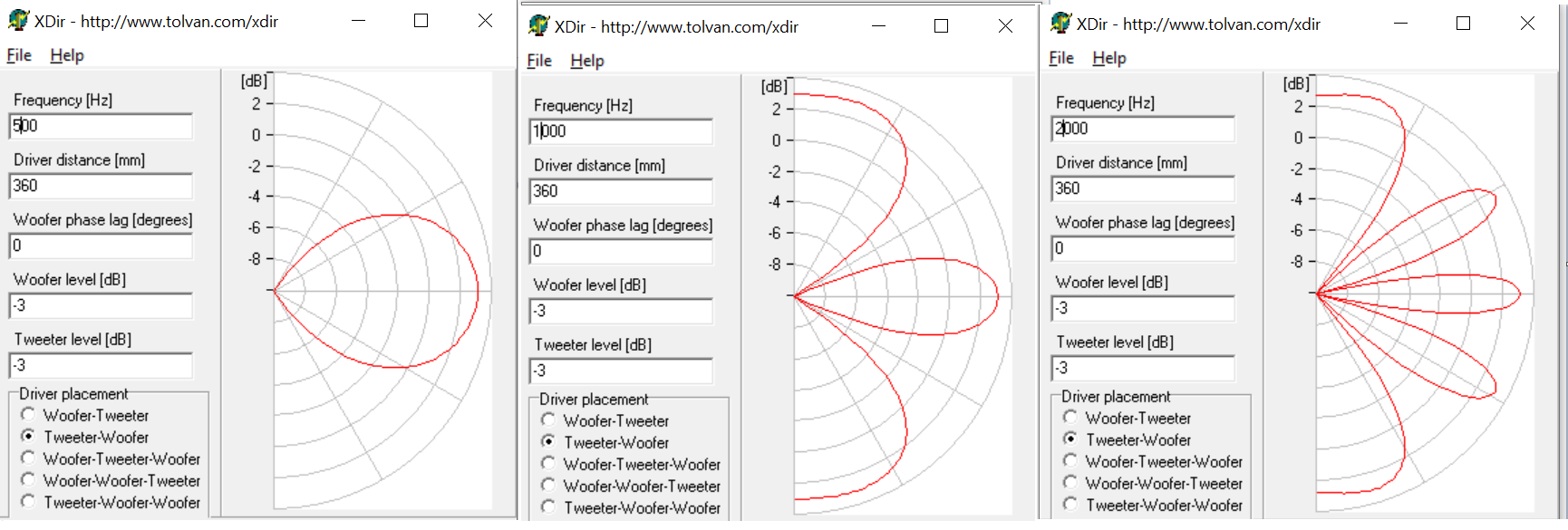This screenshot has width=1568, height=530.
Task: Click "Frequency [Hz]" label in the 2000 Hz window
Action: 1105,103
